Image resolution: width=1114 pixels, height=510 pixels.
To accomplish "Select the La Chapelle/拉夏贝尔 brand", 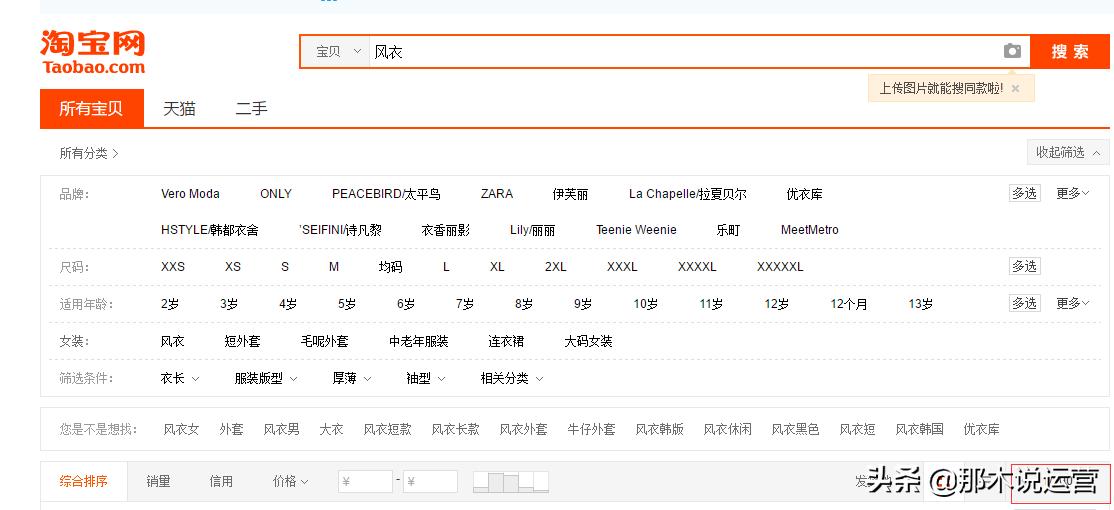I will pos(687,194).
